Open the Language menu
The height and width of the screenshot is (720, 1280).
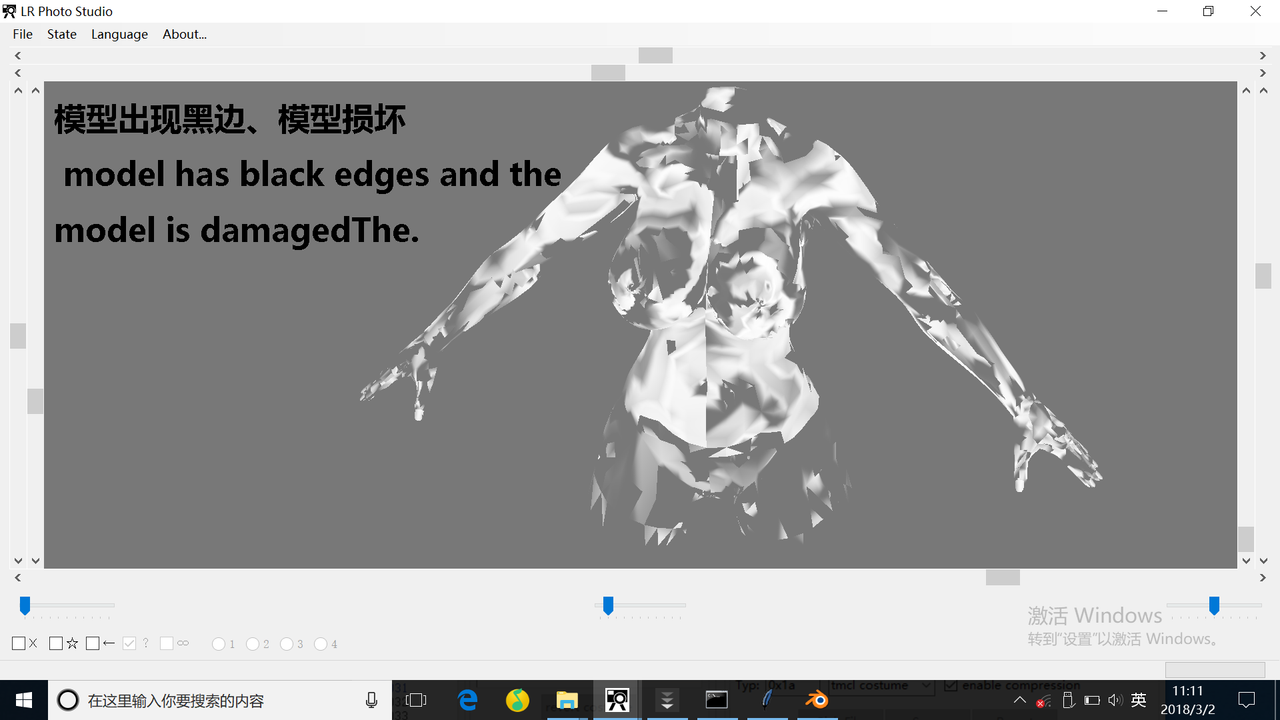[x=119, y=34]
